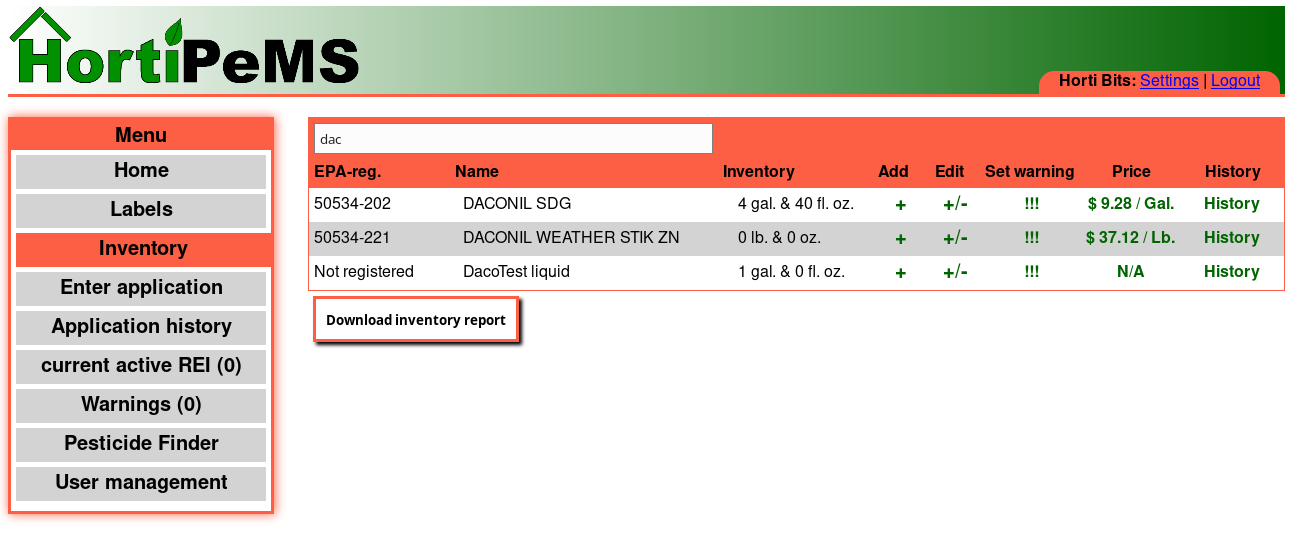Set warning (!!!) for DACONIL SDG
The image size is (1291, 538).
(x=1031, y=204)
